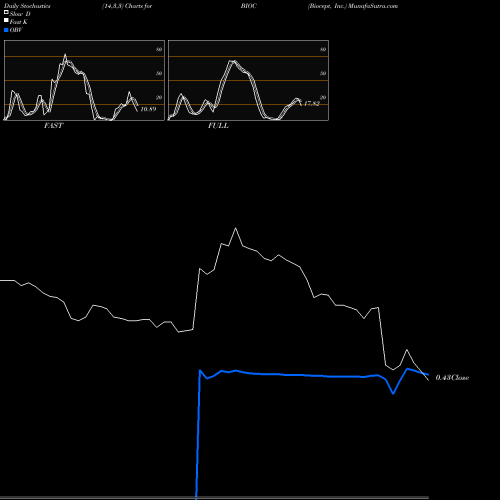Click the Fast K legend swatch

6,21
